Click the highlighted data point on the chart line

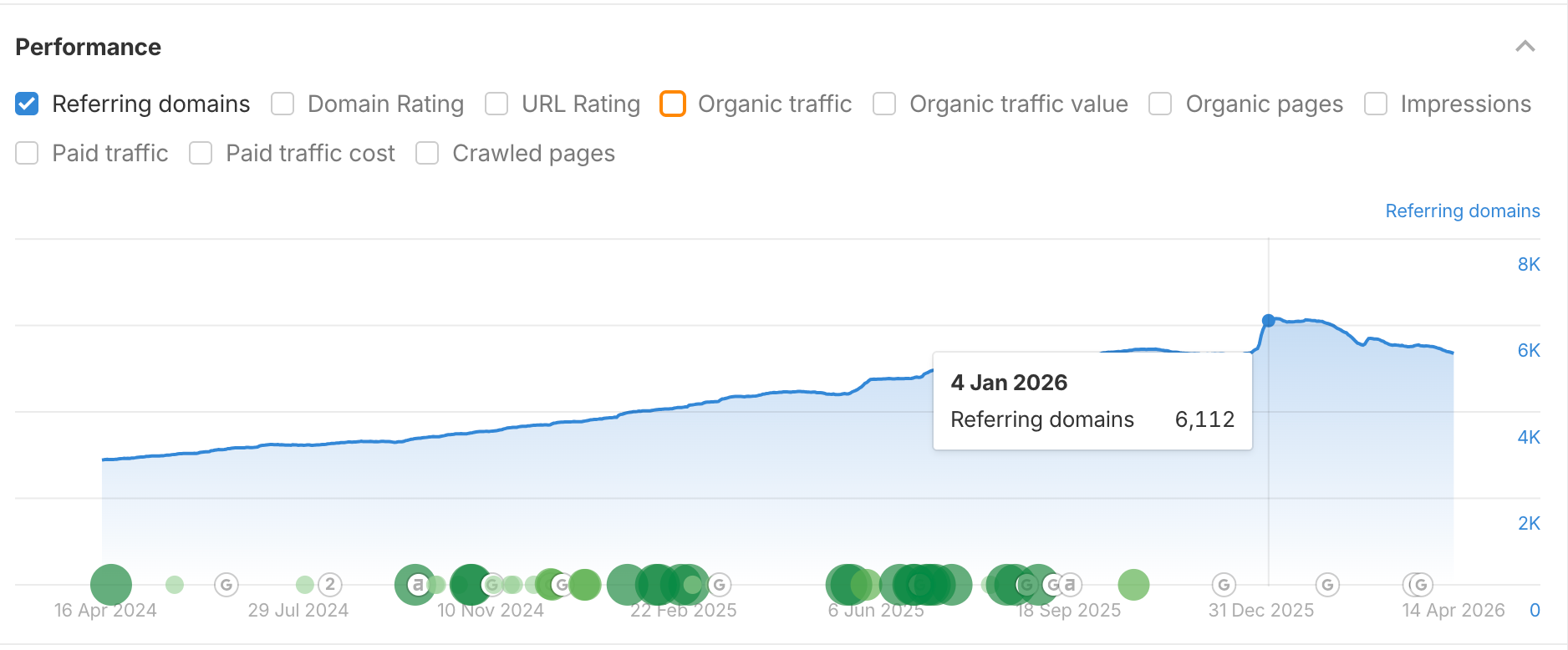1269,321
